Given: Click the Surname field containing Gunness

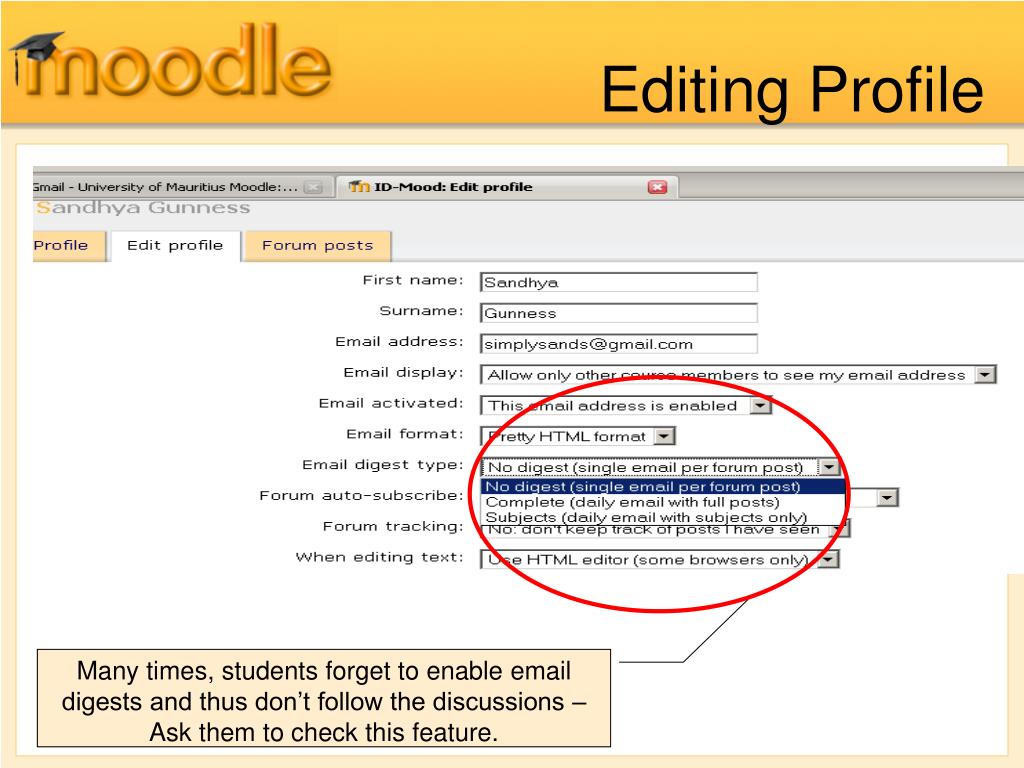Looking at the screenshot, I should (x=618, y=313).
